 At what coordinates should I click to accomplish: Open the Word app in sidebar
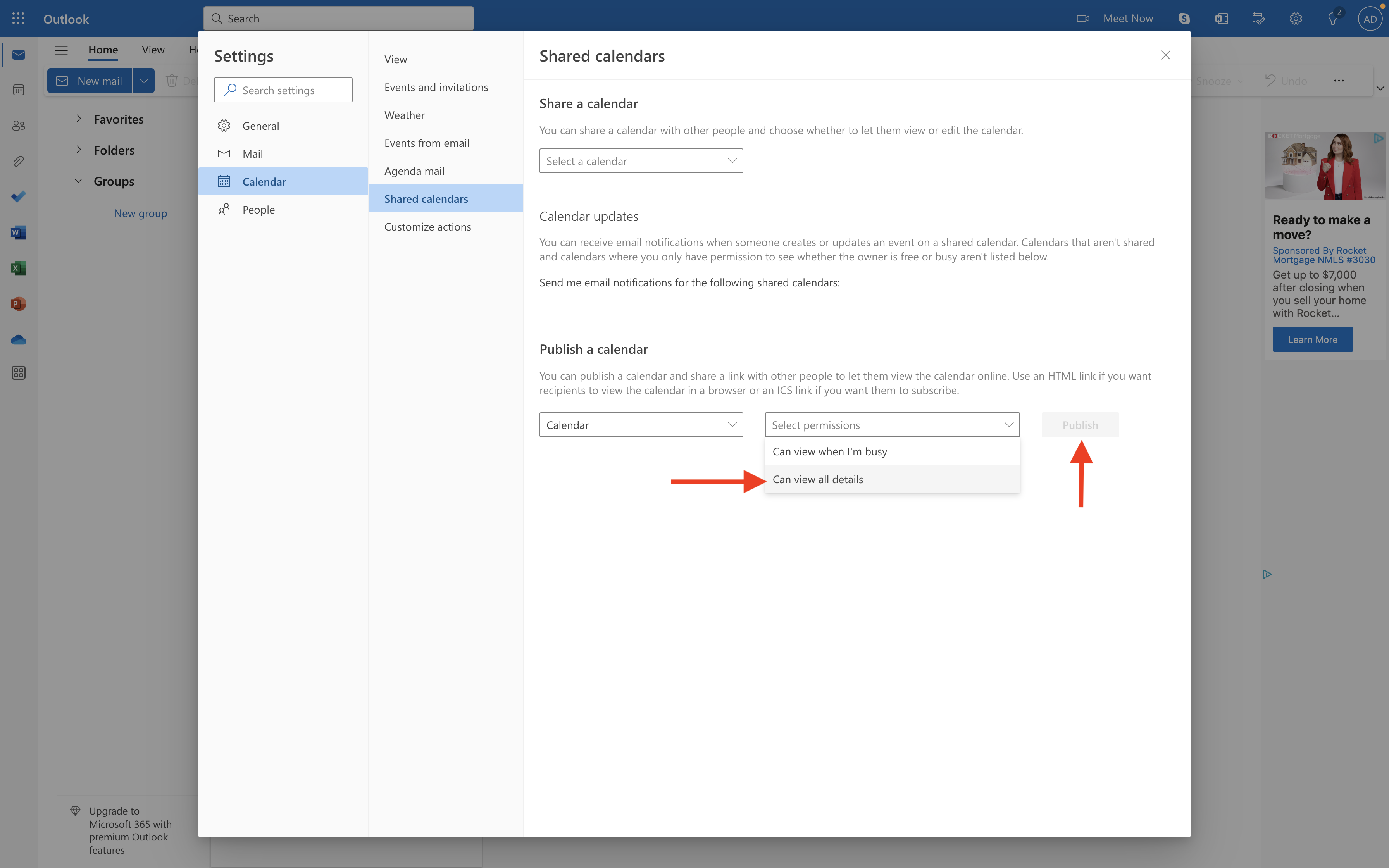coord(18,232)
